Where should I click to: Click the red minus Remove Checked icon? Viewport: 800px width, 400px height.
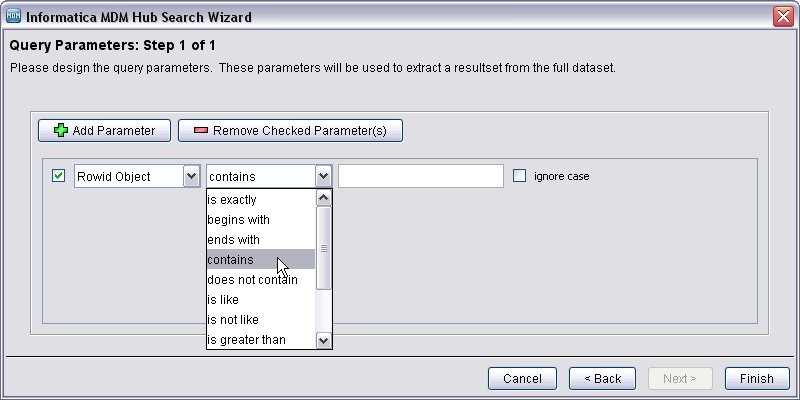[201, 131]
